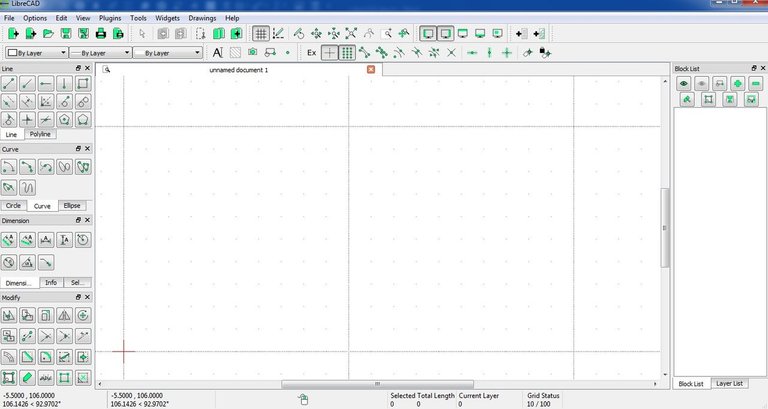Float the Curve panel
The height and width of the screenshot is (409, 768).
(78, 148)
